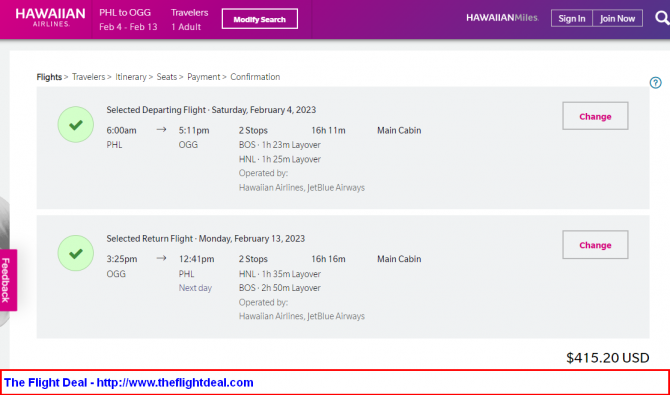The height and width of the screenshot is (395, 670).
Task: Click the return flight operated-by airlines text
Action: 302,316
